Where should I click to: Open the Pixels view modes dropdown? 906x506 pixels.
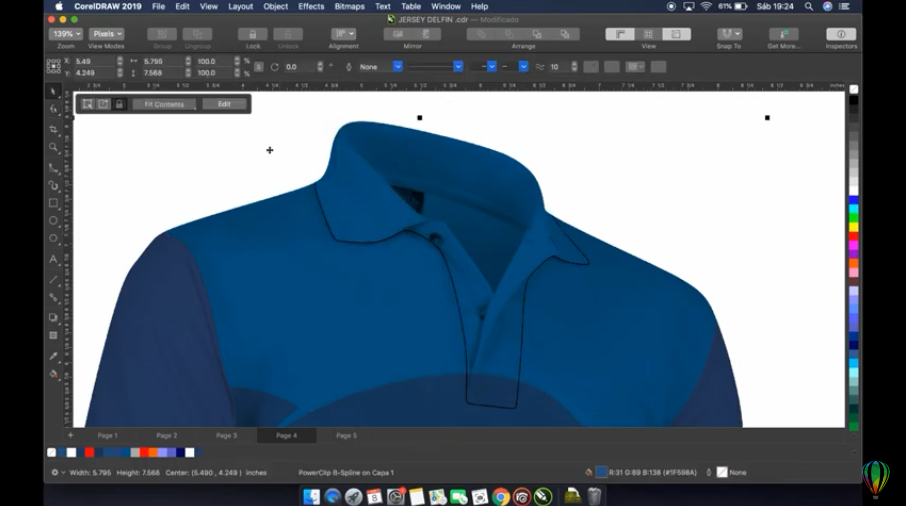[106, 34]
